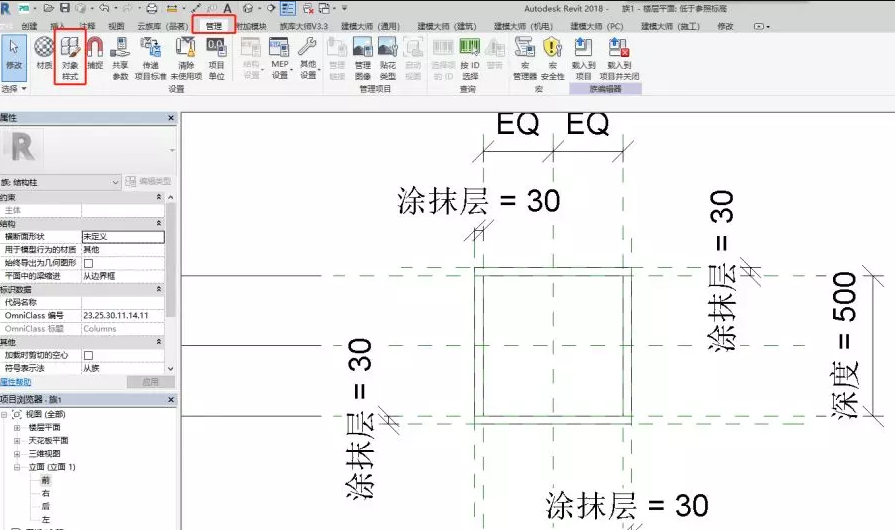The height and width of the screenshot is (530, 895).
Task: Select the 前 elevation view
Action: (46, 480)
